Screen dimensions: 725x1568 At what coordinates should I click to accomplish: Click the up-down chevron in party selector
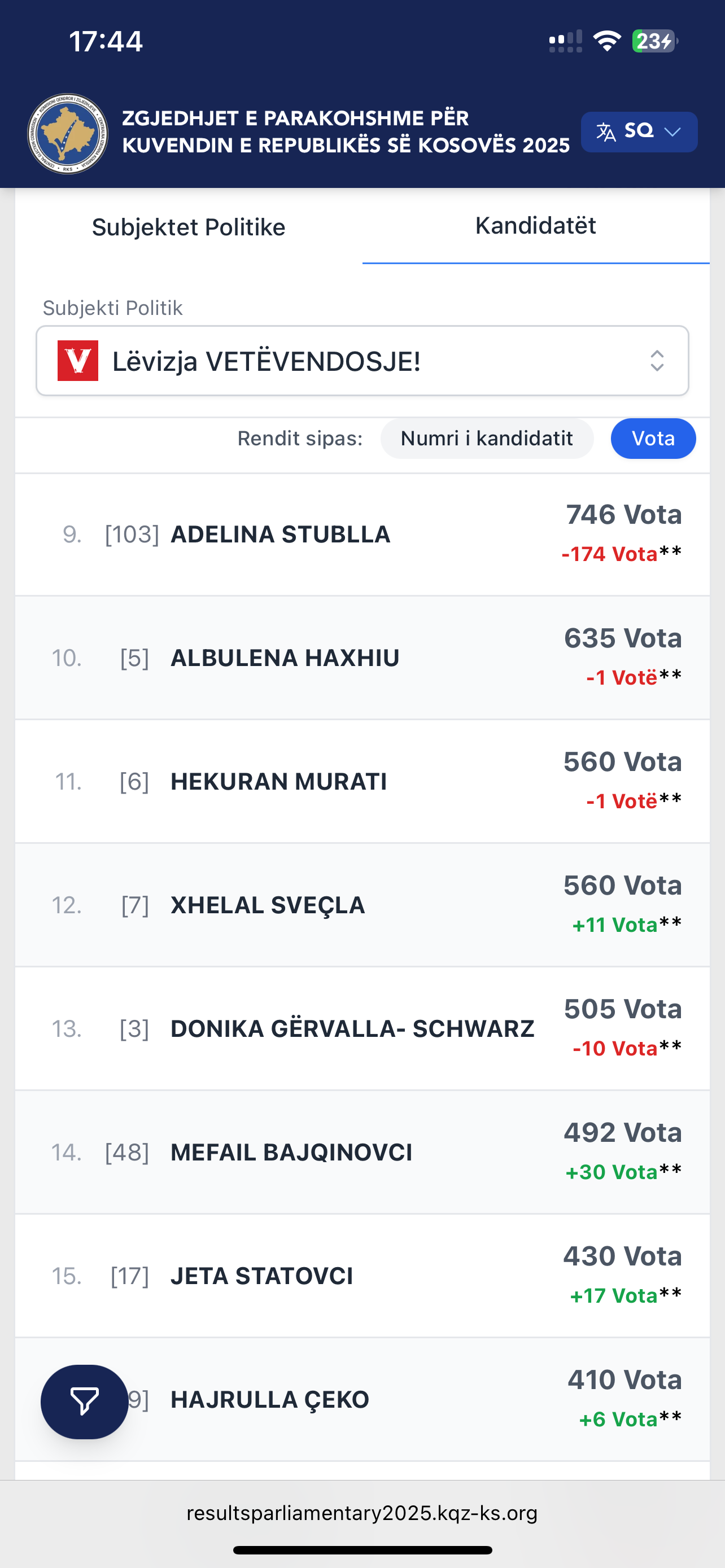pos(656,360)
